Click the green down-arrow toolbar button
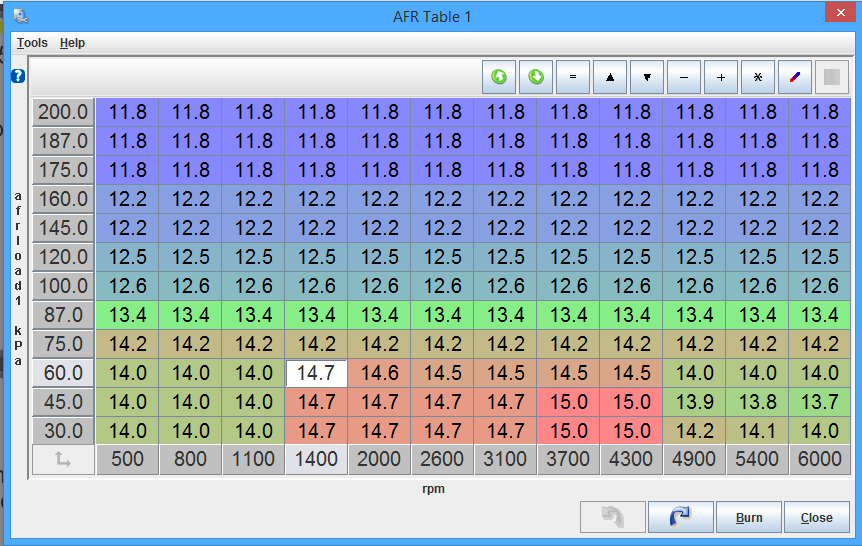This screenshot has height=546, width=862. [536, 77]
